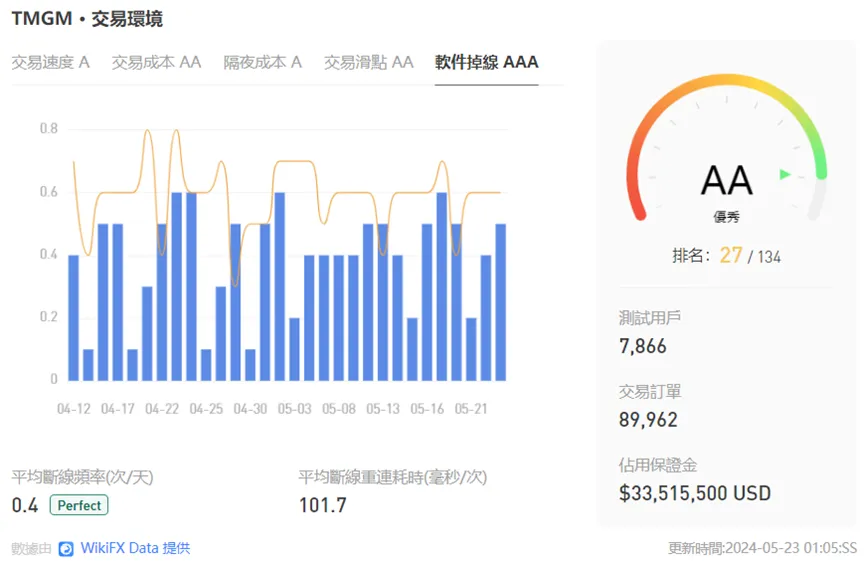The height and width of the screenshot is (561, 865).
Task: Click the blue bar above the 04-12 label
Action: click(73, 318)
